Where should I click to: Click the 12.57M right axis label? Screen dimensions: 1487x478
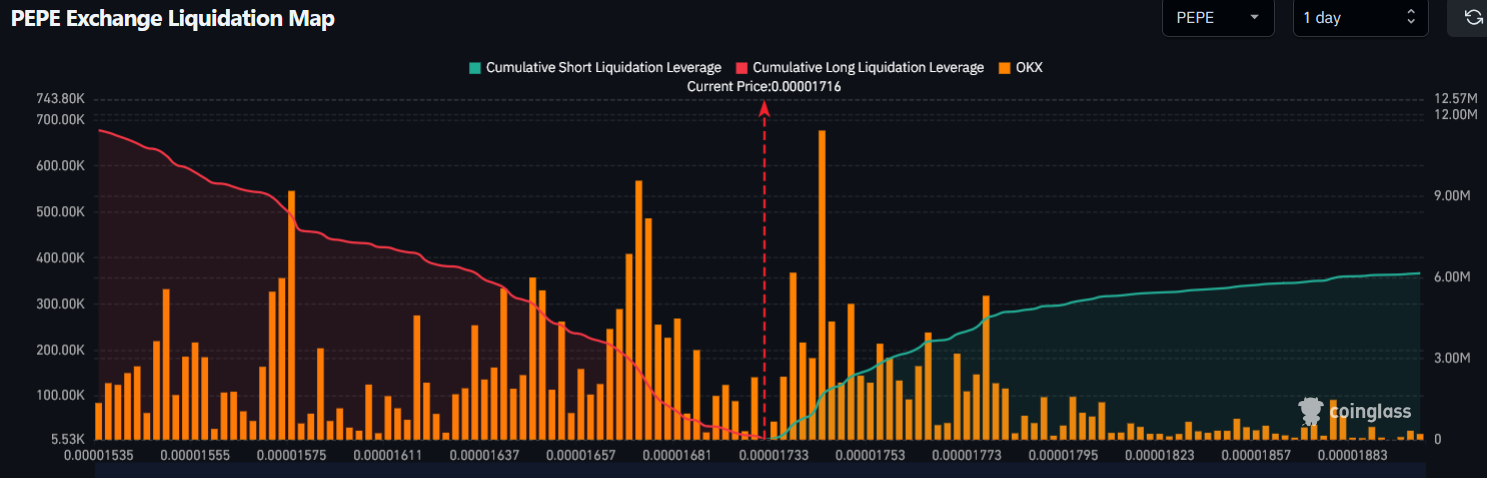click(x=1455, y=99)
